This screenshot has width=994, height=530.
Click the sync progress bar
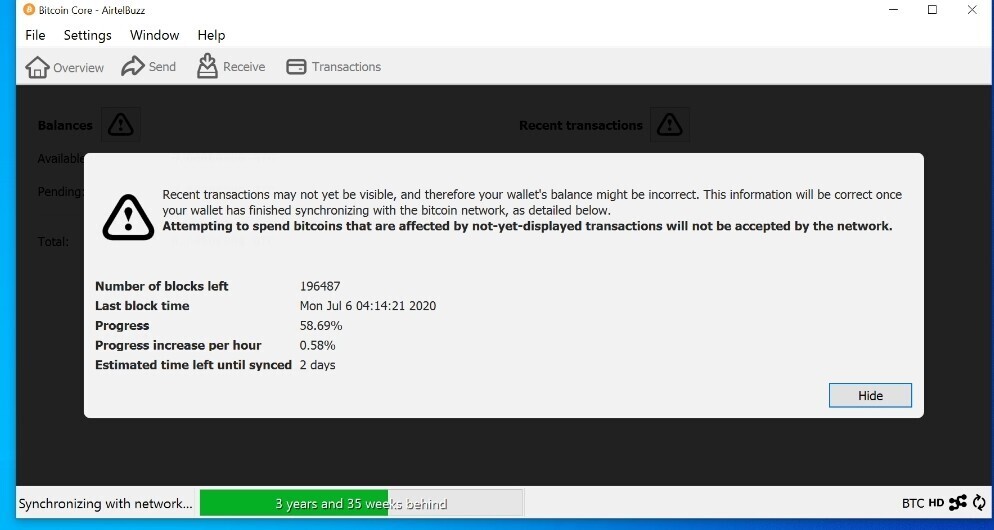pyautogui.click(x=361, y=503)
